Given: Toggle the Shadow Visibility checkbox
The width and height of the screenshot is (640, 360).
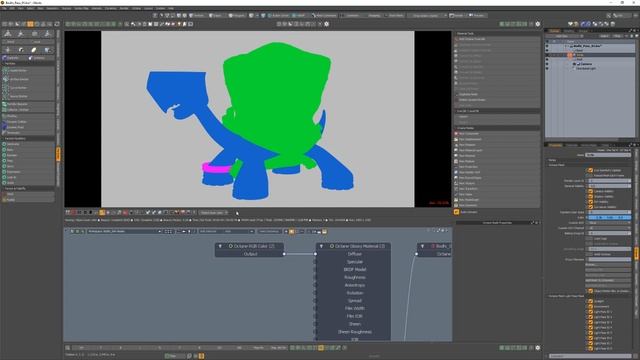Looking at the screenshot, I should [590, 196].
